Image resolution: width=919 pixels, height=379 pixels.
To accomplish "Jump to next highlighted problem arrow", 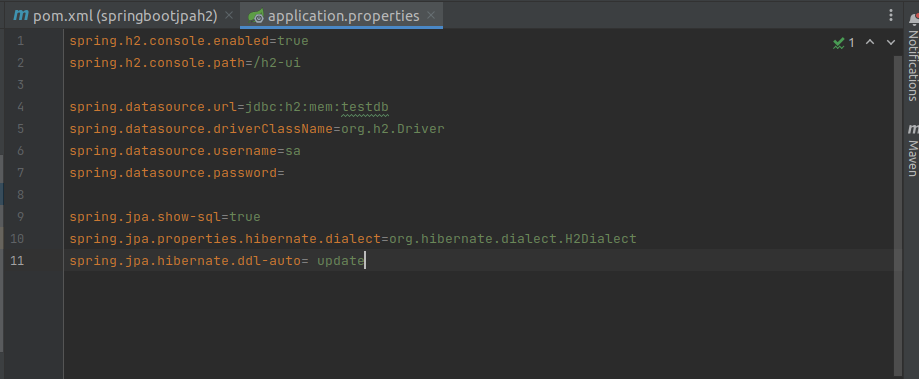I will point(891,42).
